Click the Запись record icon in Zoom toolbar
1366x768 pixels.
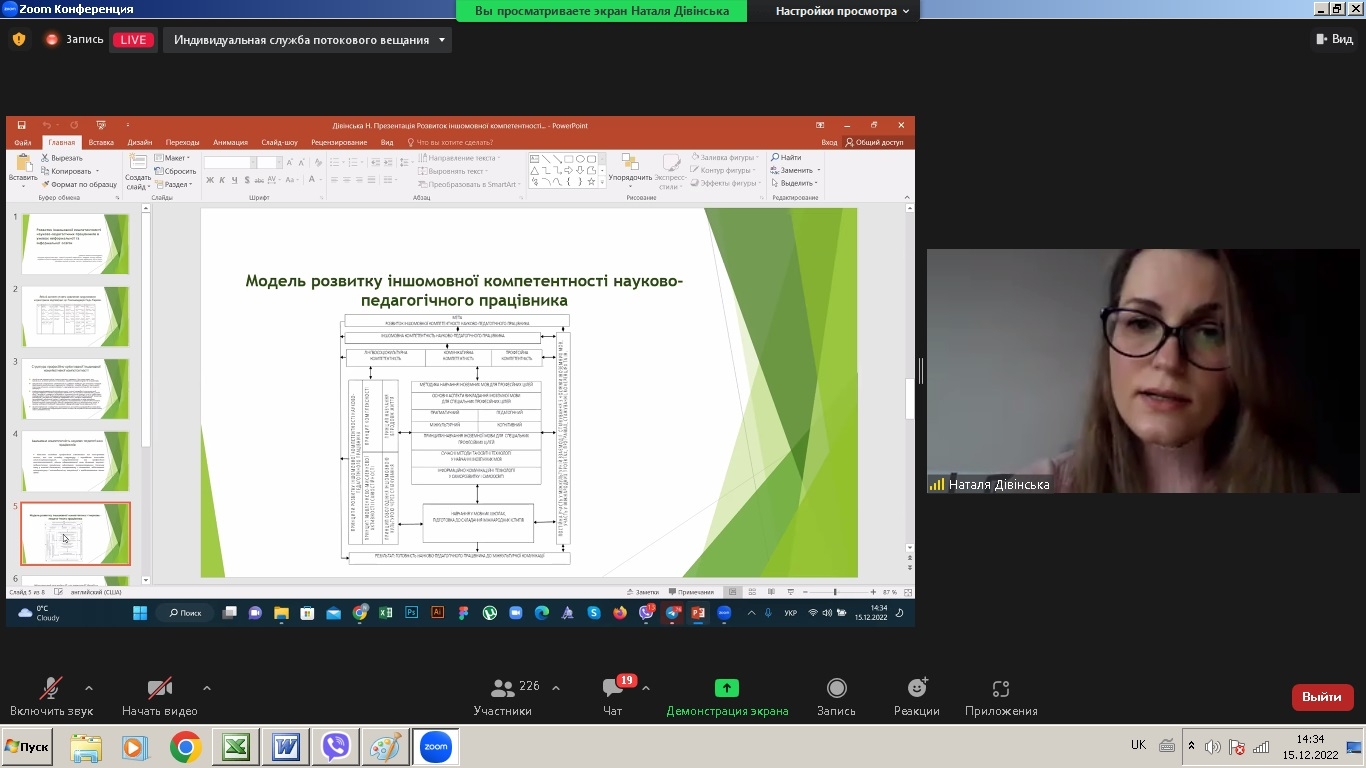tap(836, 696)
